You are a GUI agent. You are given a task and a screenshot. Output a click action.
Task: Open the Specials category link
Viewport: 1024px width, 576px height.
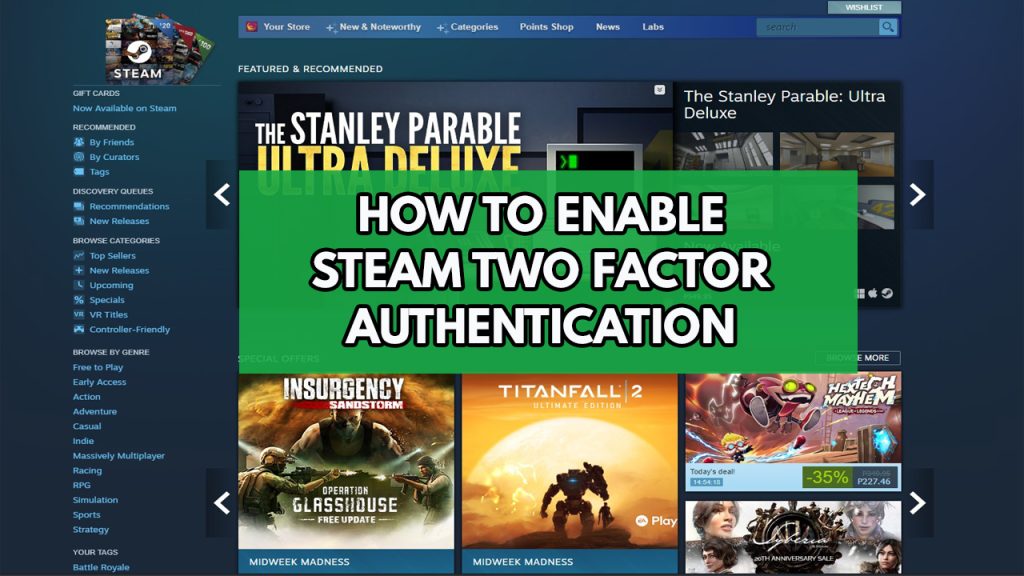(106, 300)
